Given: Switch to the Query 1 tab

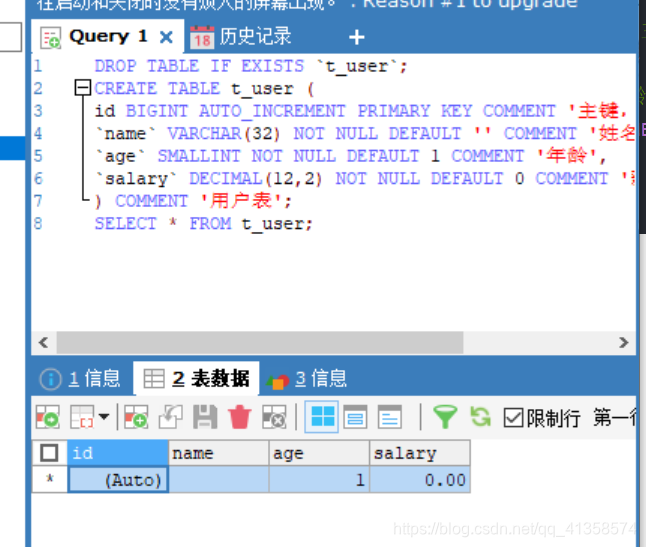Looking at the screenshot, I should pos(108,37).
